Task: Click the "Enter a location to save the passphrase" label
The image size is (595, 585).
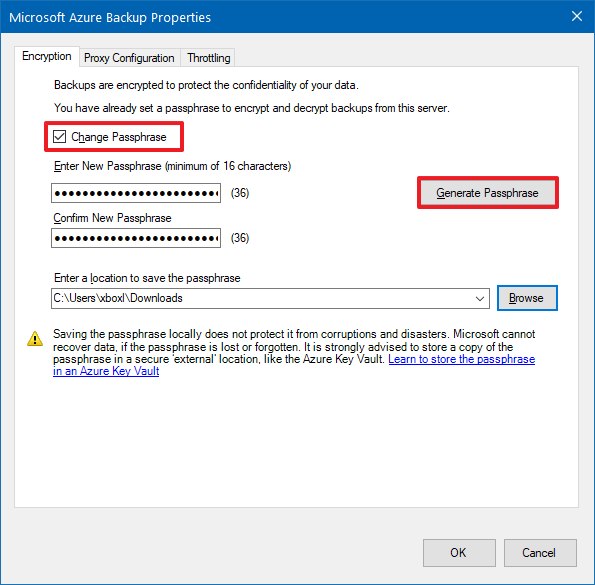Action: tap(147, 278)
